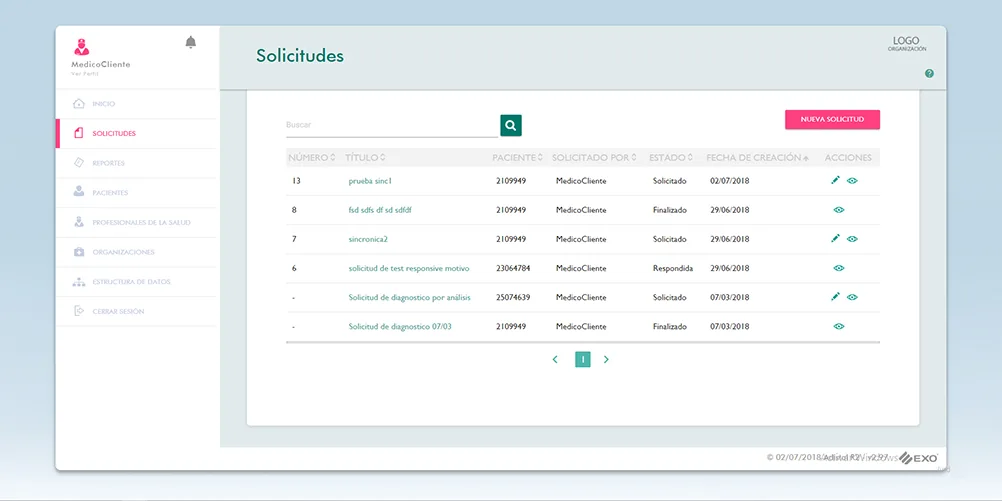1002x501 pixels.
Task: Click the Solicitudes document icon in sidebar
Action: click(79, 134)
